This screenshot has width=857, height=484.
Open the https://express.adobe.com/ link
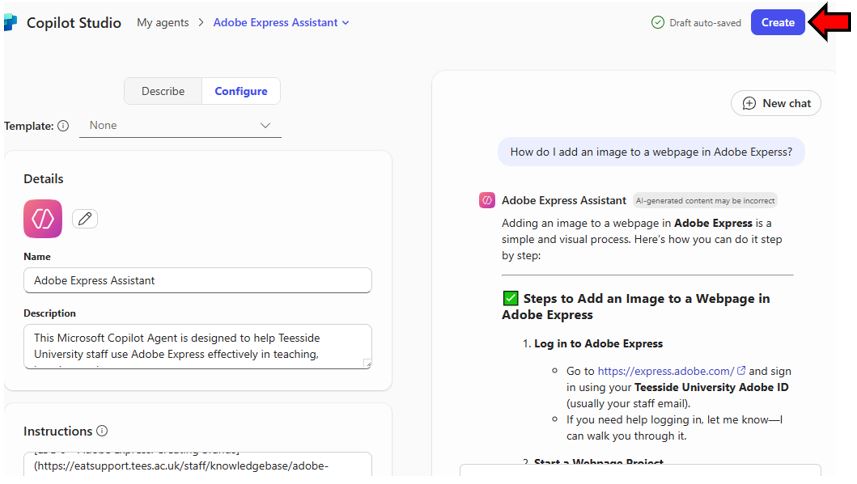tap(666, 371)
